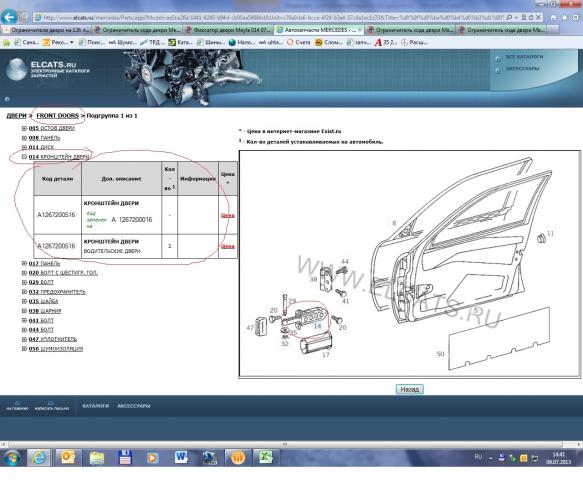The image size is (583, 480).
Task: Click the Windows Start button
Action: (x=12, y=458)
